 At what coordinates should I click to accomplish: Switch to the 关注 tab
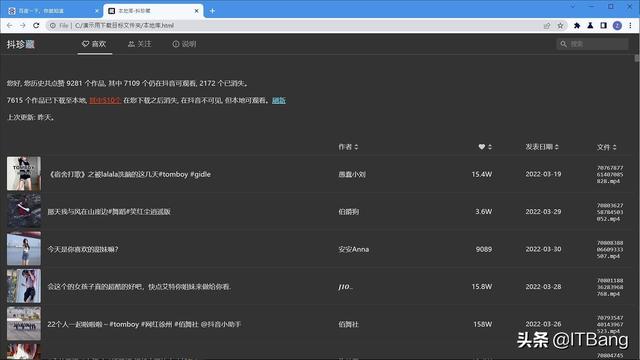[140, 44]
